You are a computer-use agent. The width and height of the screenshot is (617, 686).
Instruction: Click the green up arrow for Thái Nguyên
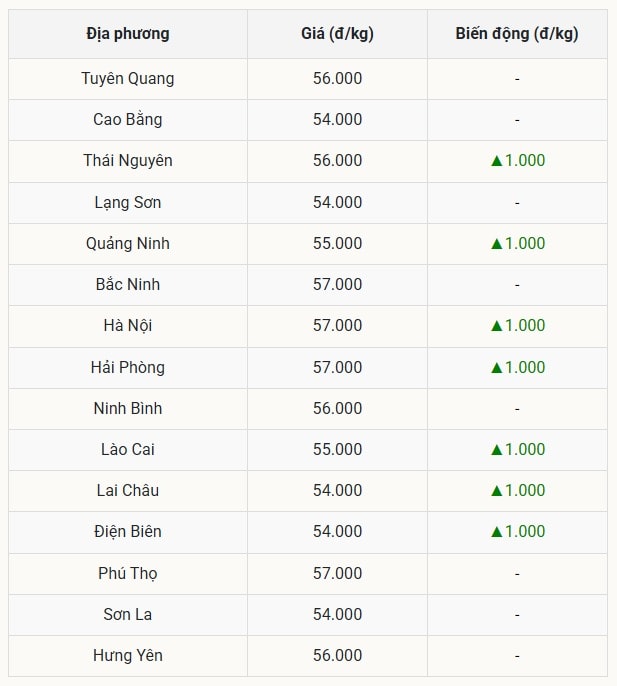(x=495, y=161)
